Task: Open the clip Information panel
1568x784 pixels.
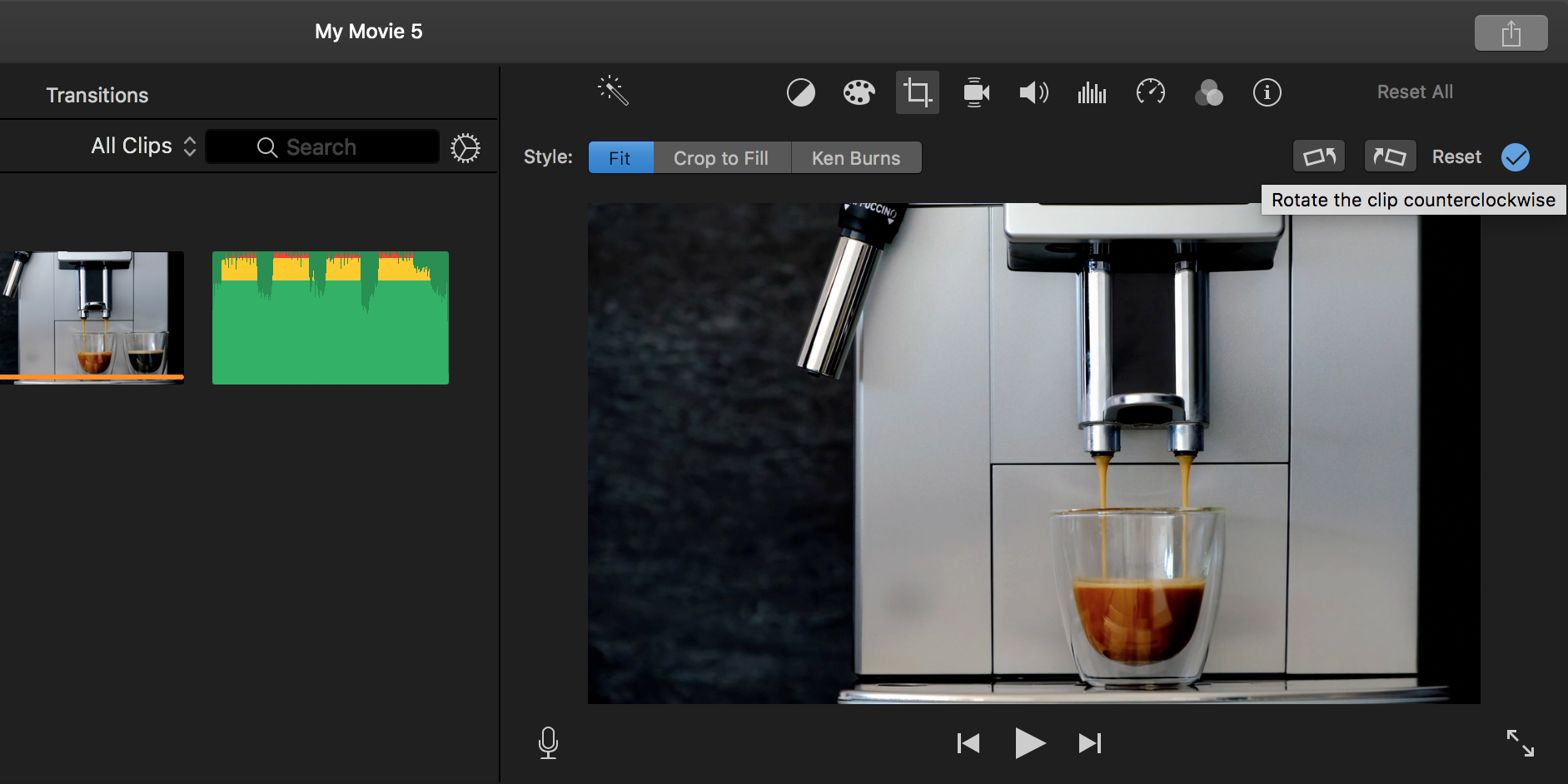Action: [1267, 92]
